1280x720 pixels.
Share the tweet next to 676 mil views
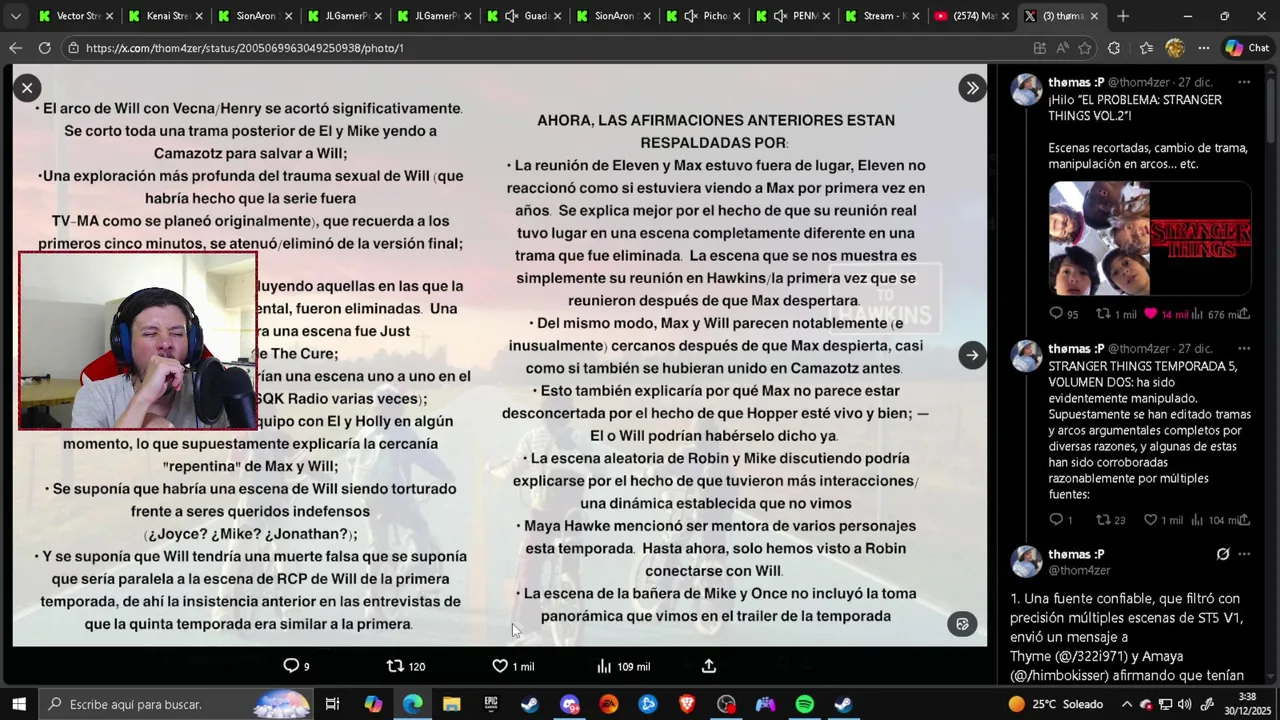pos(1244,314)
